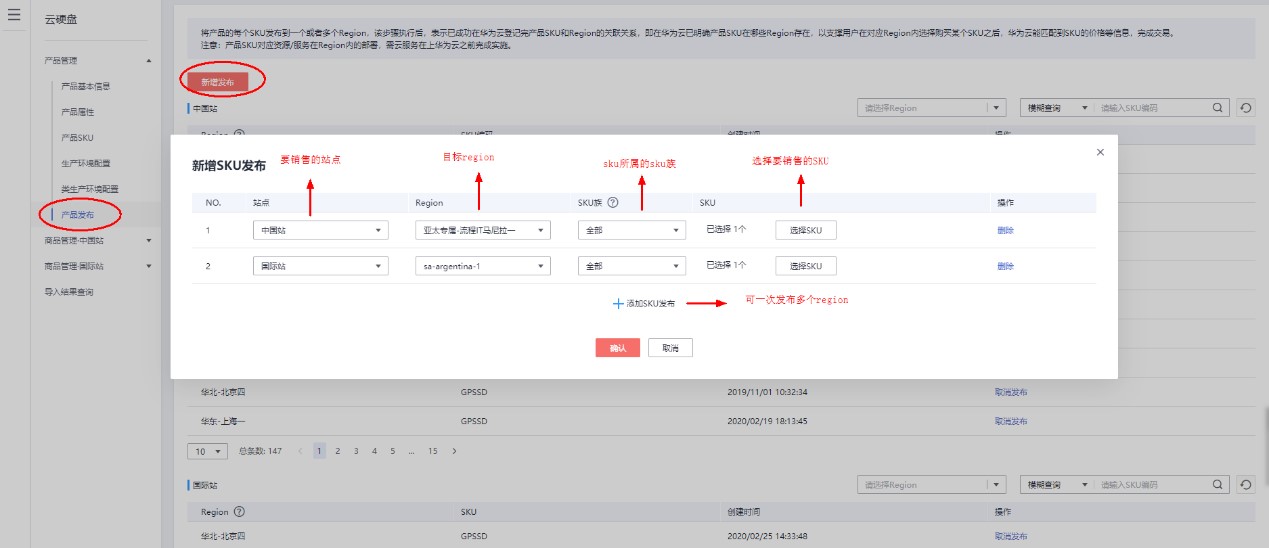Open row 1 Region dropdown 亚太专属

[x=483, y=230]
